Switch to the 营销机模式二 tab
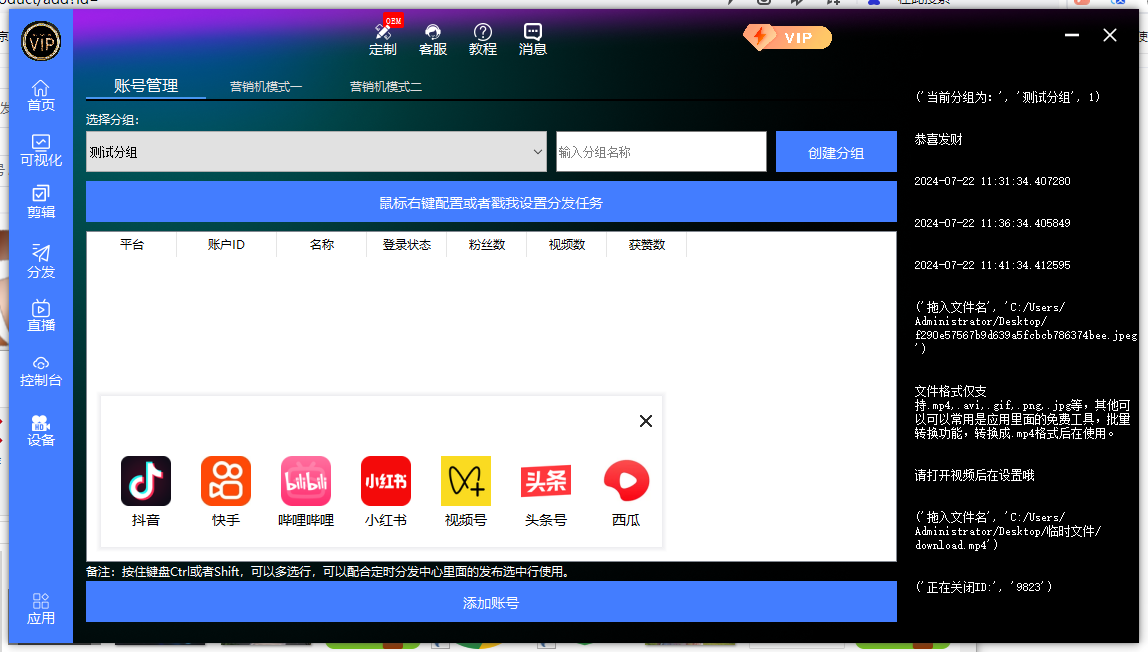Viewport: 1148px width, 652px height. pyautogui.click(x=386, y=87)
